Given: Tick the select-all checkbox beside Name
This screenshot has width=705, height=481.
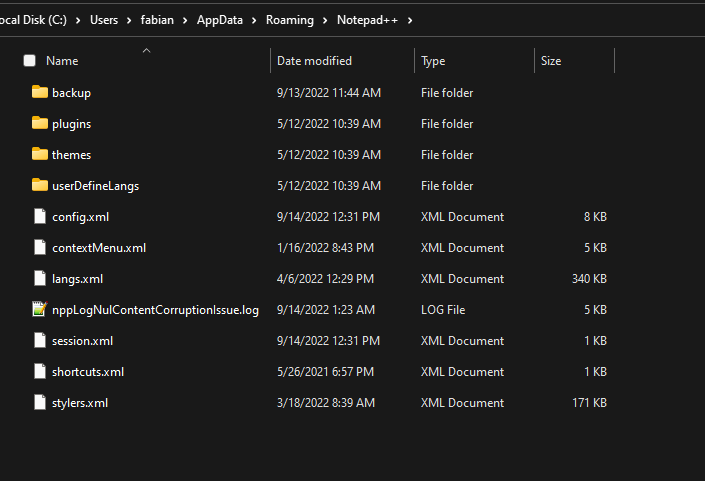Looking at the screenshot, I should pyautogui.click(x=30, y=61).
